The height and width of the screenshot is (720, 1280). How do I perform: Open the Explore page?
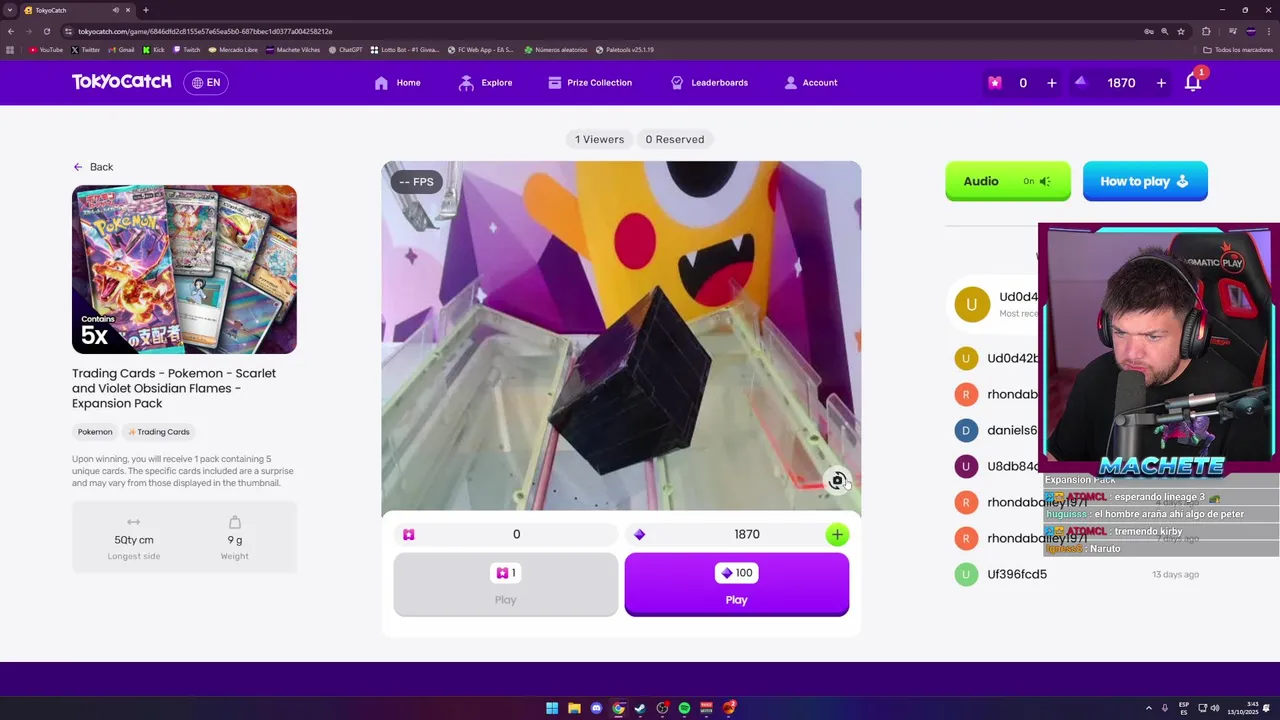[x=485, y=83]
